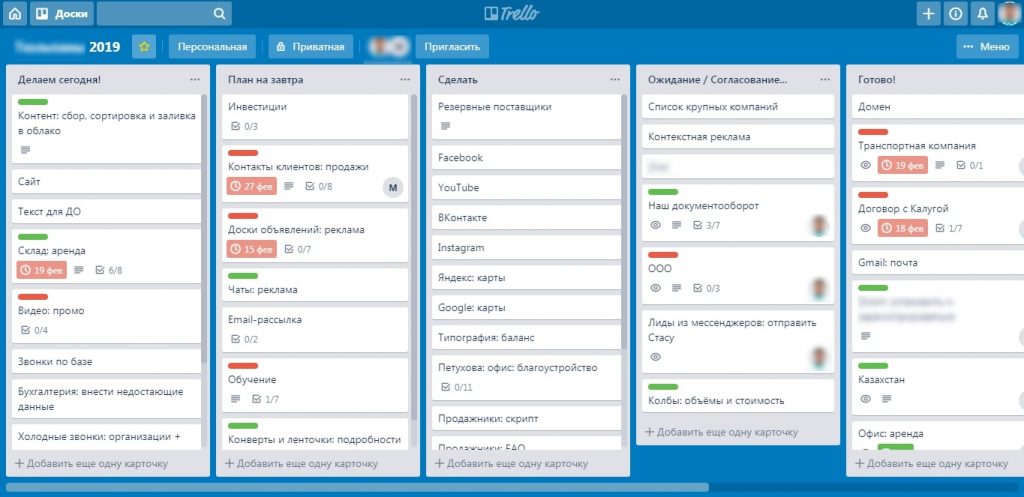This screenshot has width=1024, height=497.
Task: Click the 0/4 checklist badge on Видео: промо
Action: (x=35, y=330)
